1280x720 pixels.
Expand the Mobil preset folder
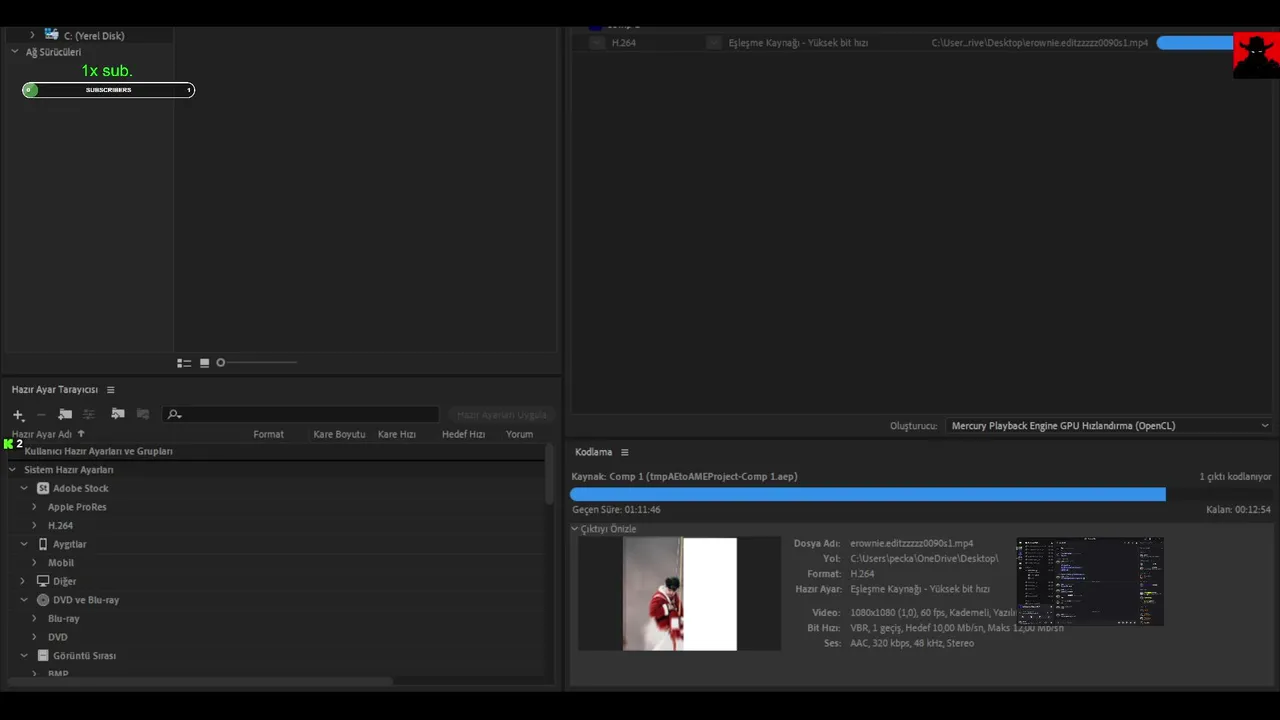tap(34, 563)
